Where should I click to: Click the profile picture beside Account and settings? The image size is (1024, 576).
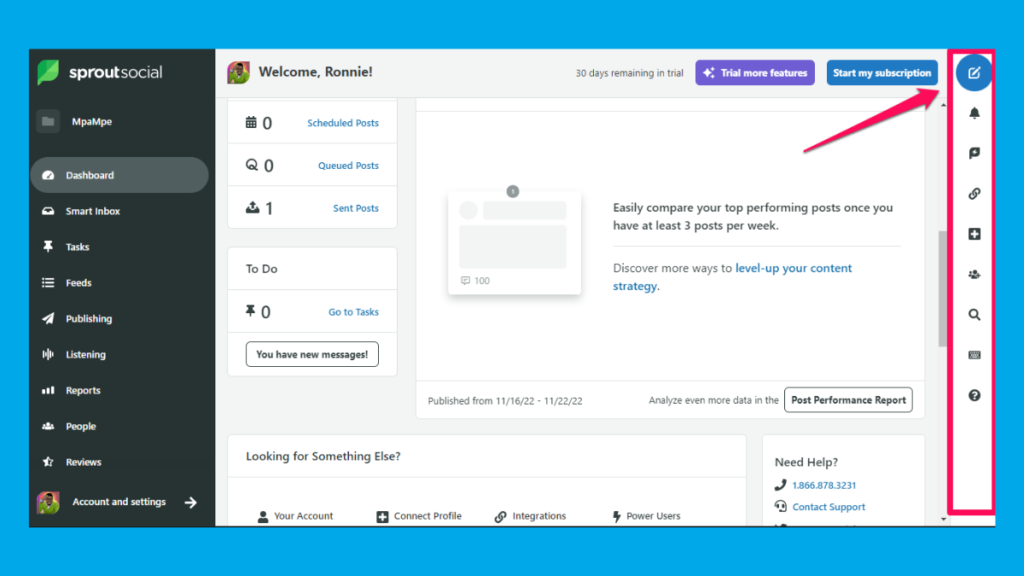tap(48, 502)
